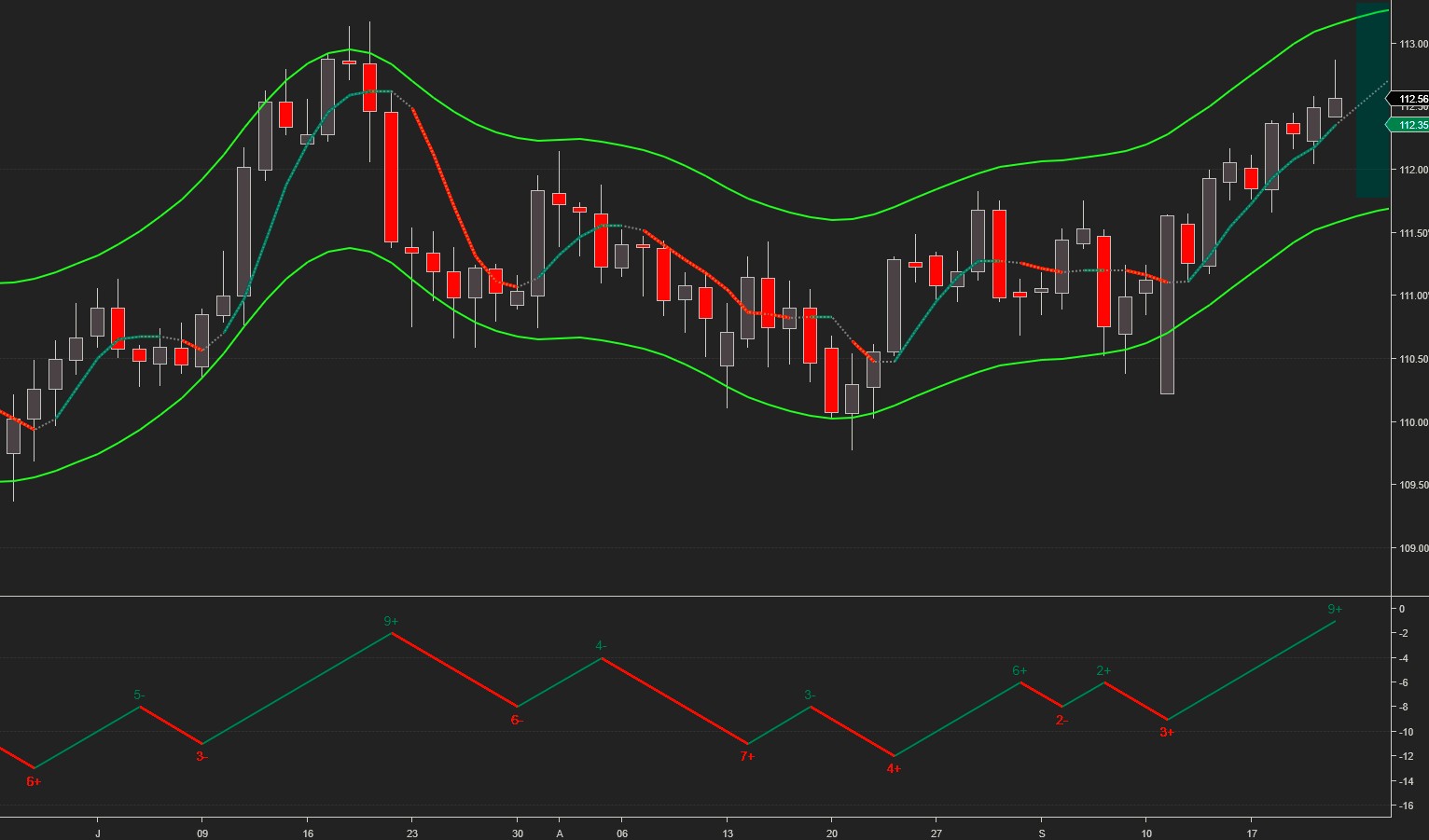The image size is (1429, 840).
Task: Select the red 6- swing low label
Action: coord(517,720)
